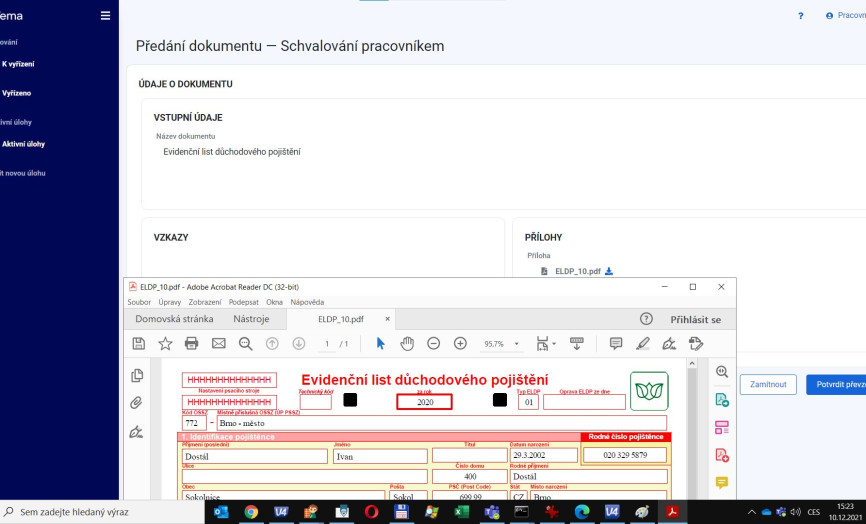Zoom in with the plus icon

(x=460, y=343)
